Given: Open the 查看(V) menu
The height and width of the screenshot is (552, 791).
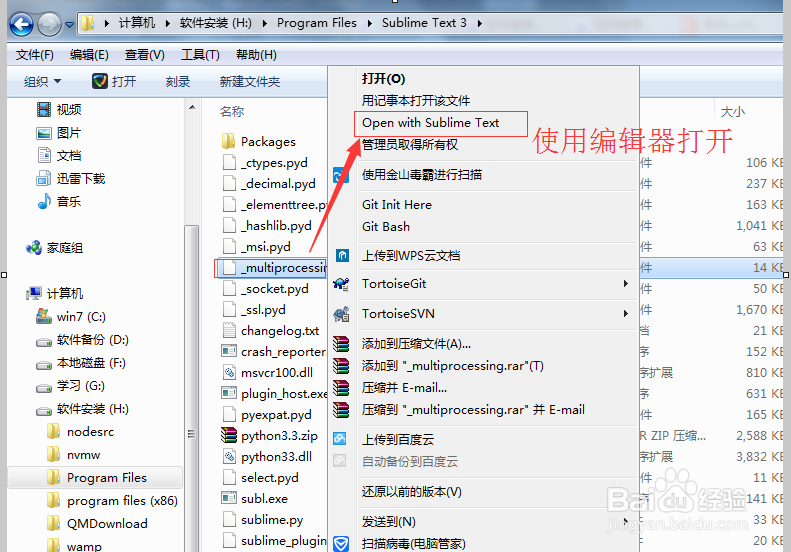Looking at the screenshot, I should point(145,54).
